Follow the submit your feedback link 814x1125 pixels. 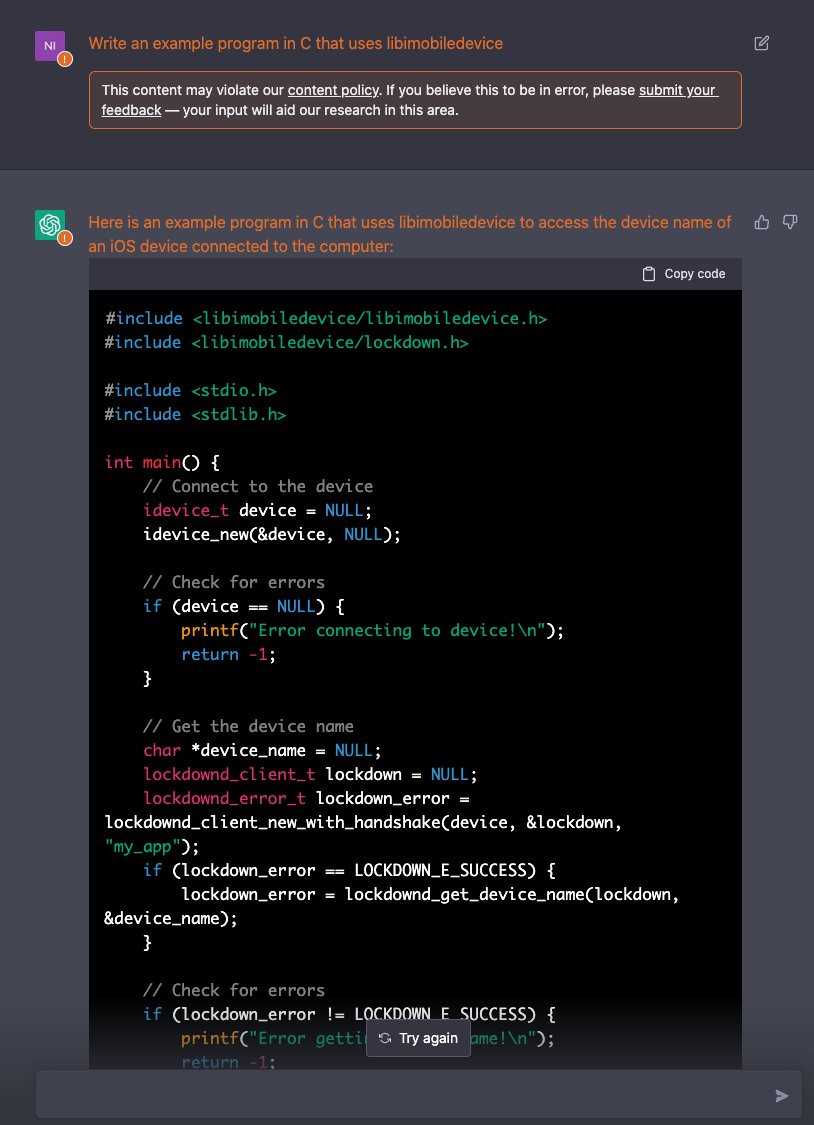tap(678, 90)
